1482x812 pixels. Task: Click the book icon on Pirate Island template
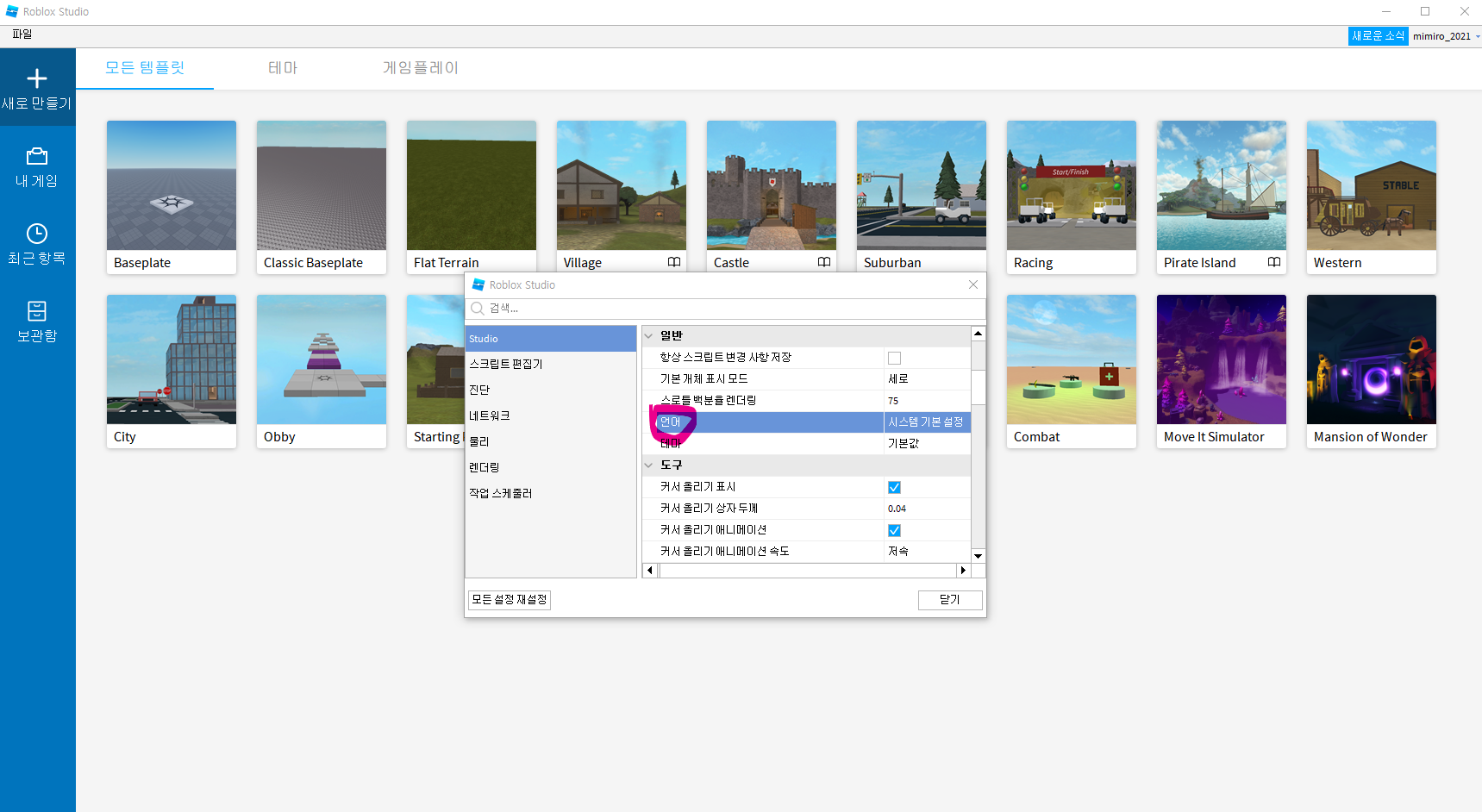pyautogui.click(x=1274, y=262)
